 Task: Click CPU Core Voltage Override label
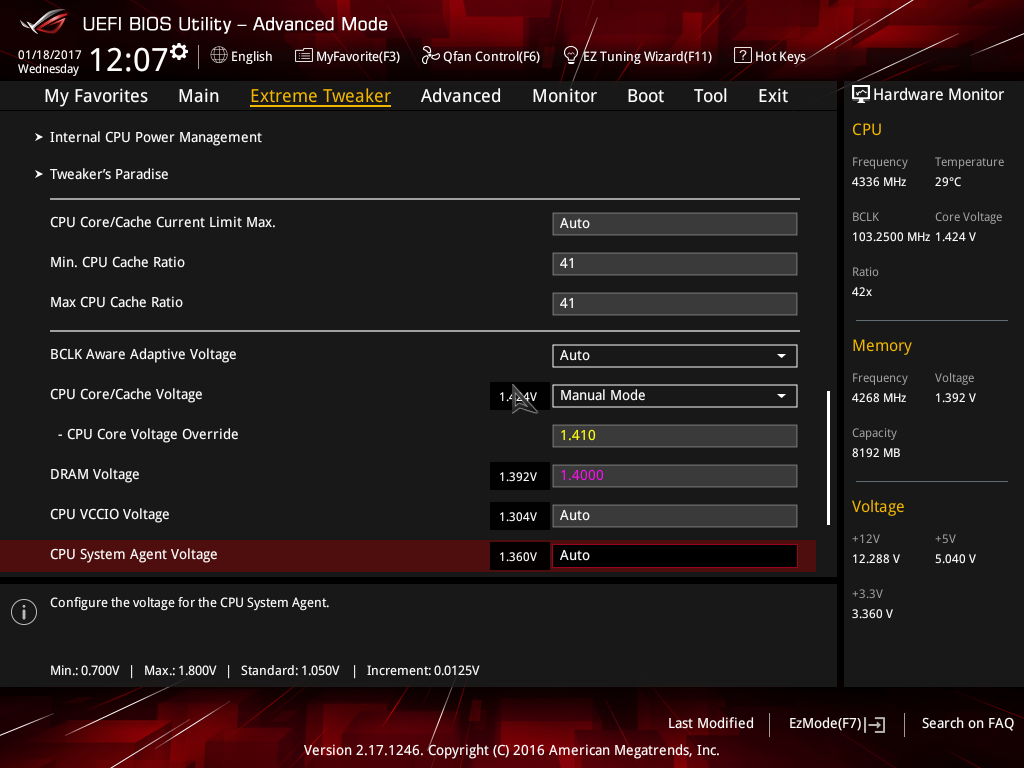148,434
